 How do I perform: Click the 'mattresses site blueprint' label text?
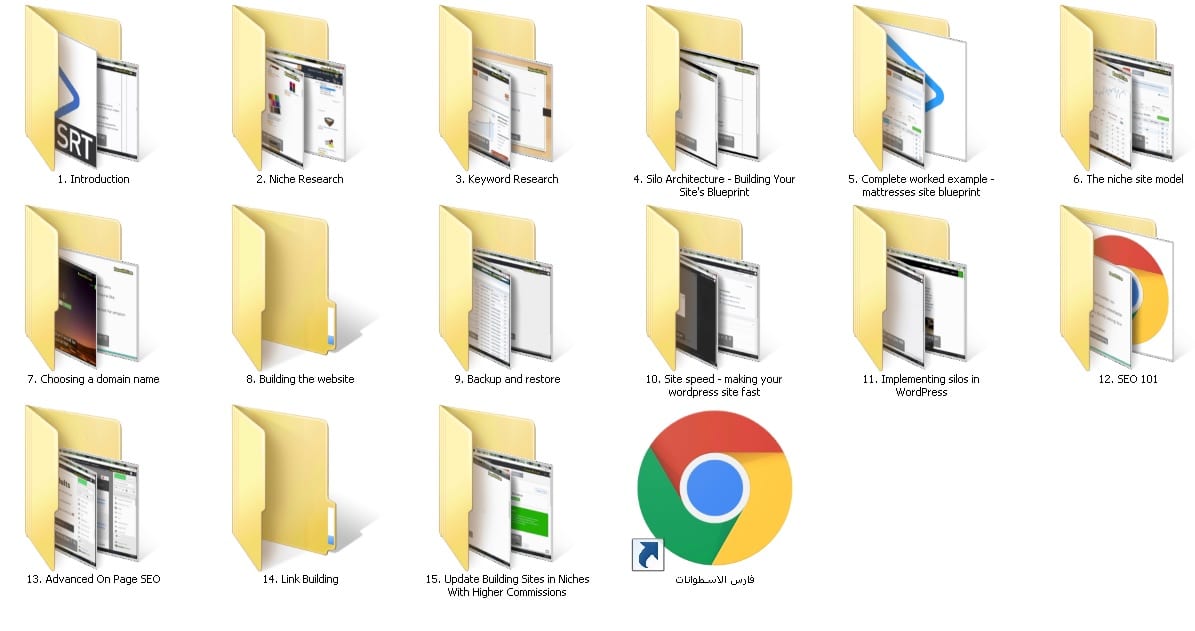point(921,192)
